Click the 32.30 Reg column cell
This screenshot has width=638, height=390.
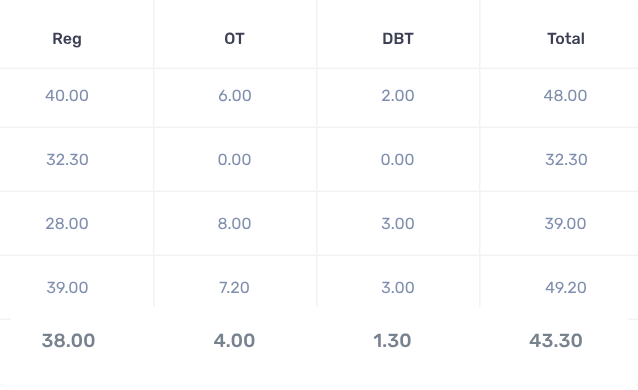67,160
